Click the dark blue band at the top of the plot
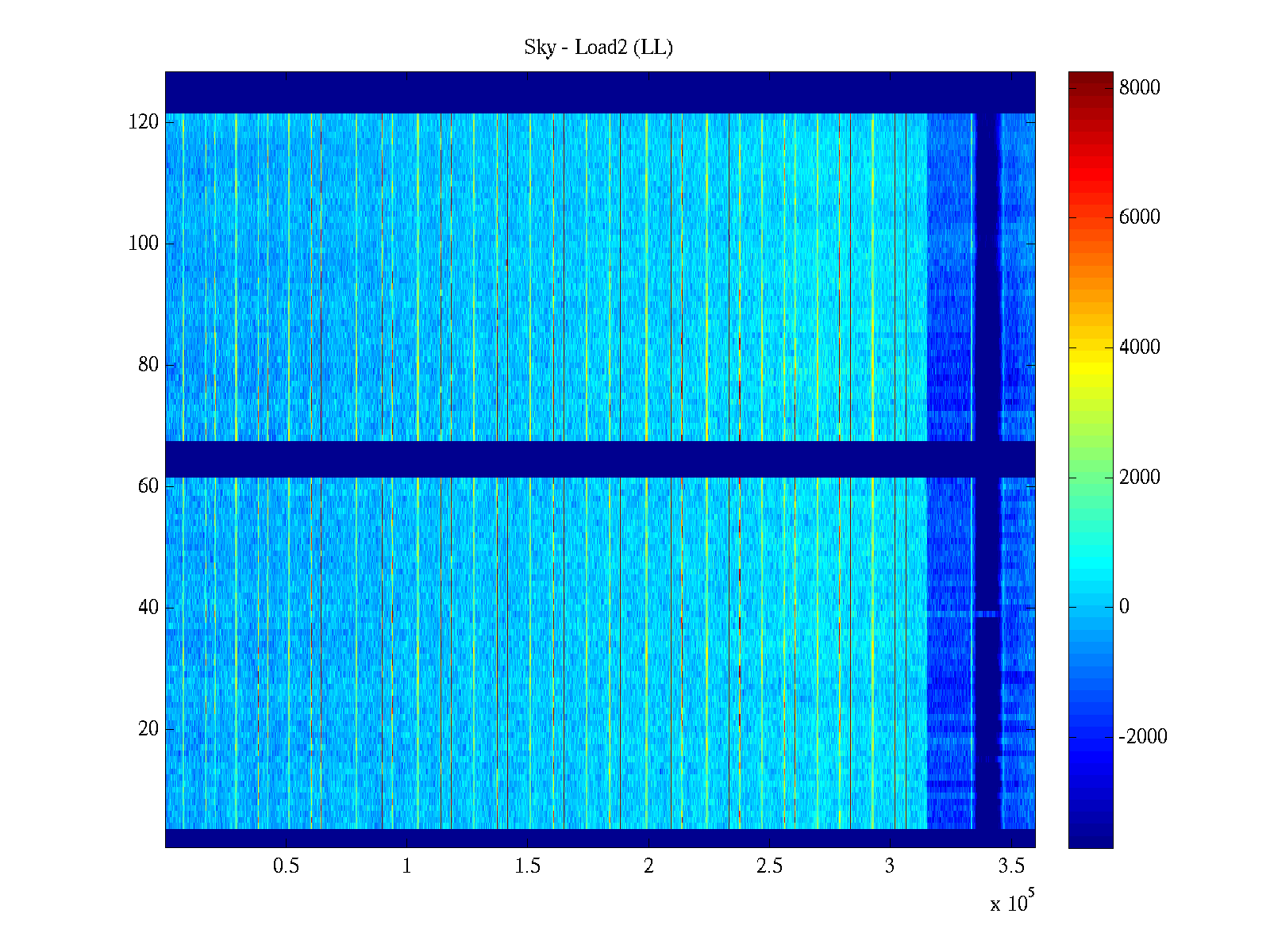This screenshot has height=952, width=1270. [556, 92]
